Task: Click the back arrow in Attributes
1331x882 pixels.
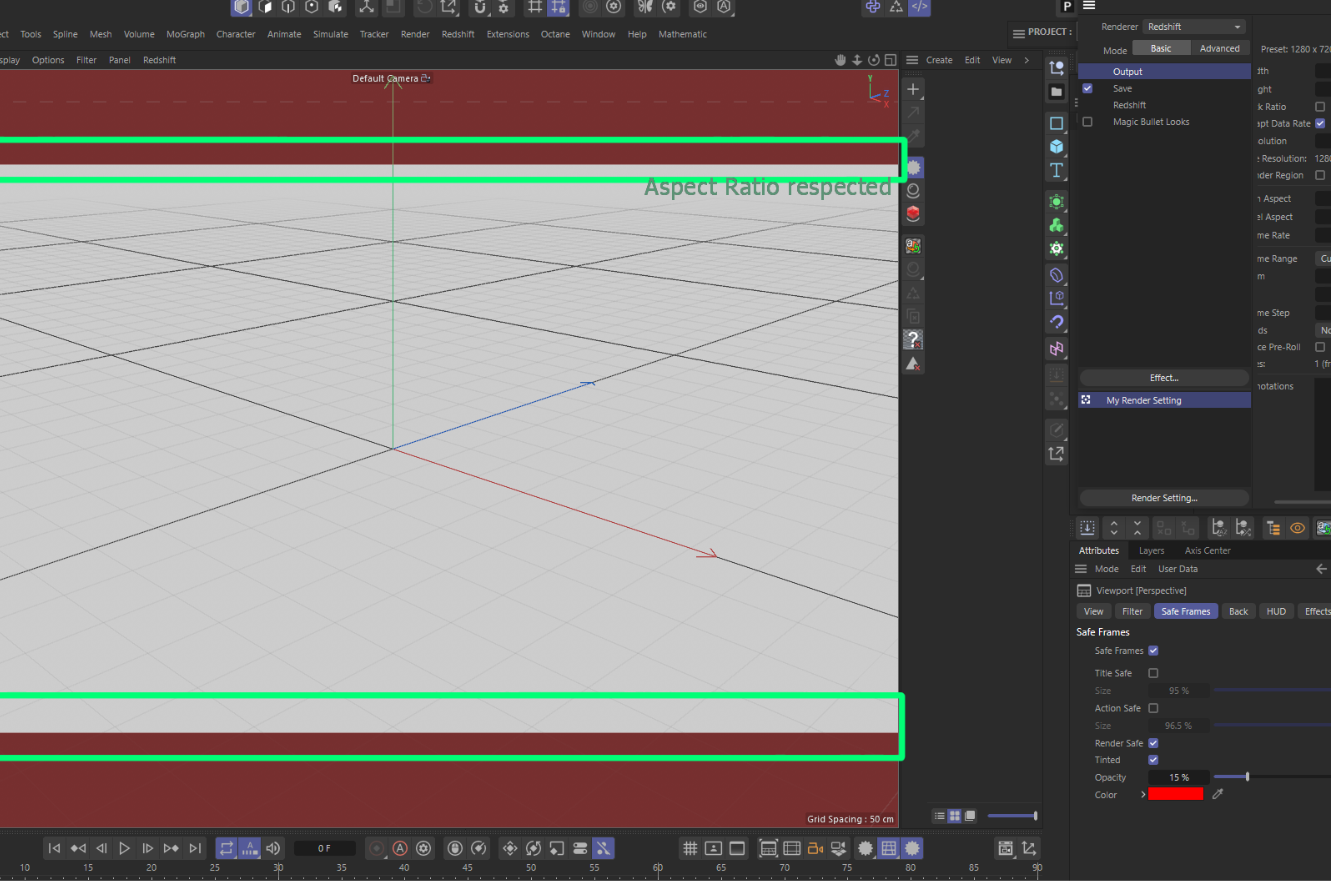Action: [x=1321, y=569]
